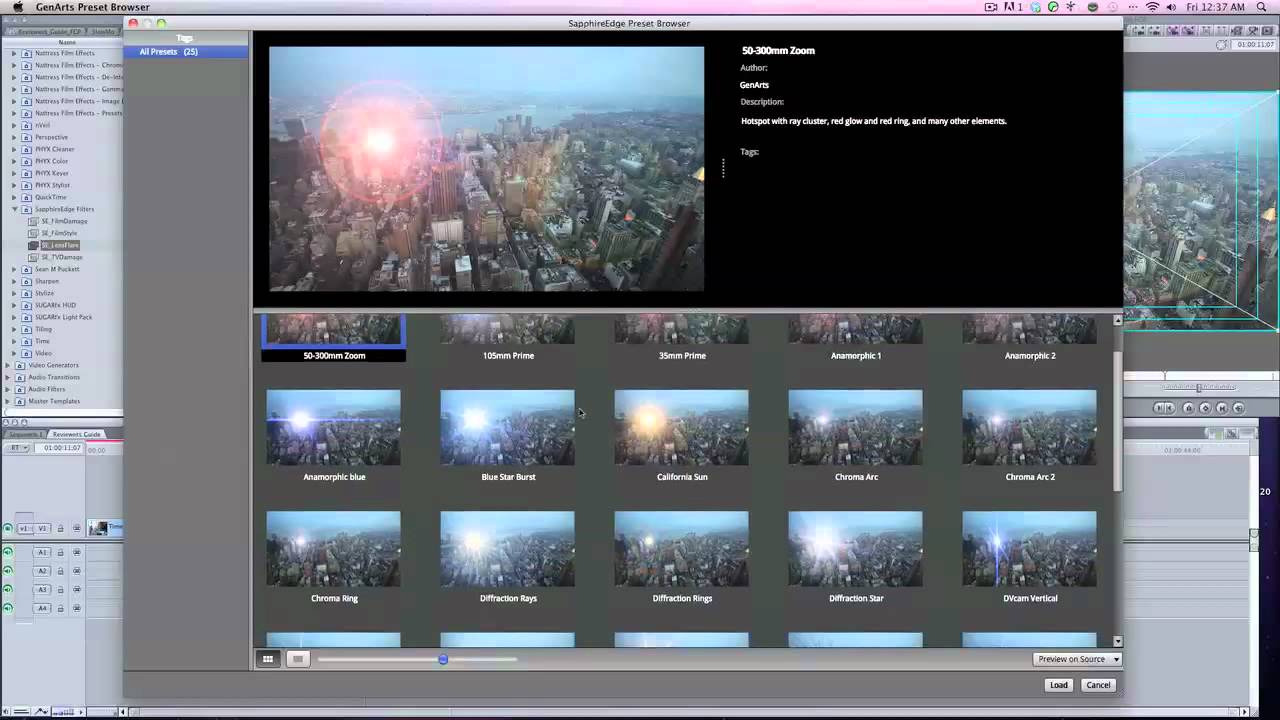Lock the A2 audio track
This screenshot has width=1280, height=720.
pos(60,571)
